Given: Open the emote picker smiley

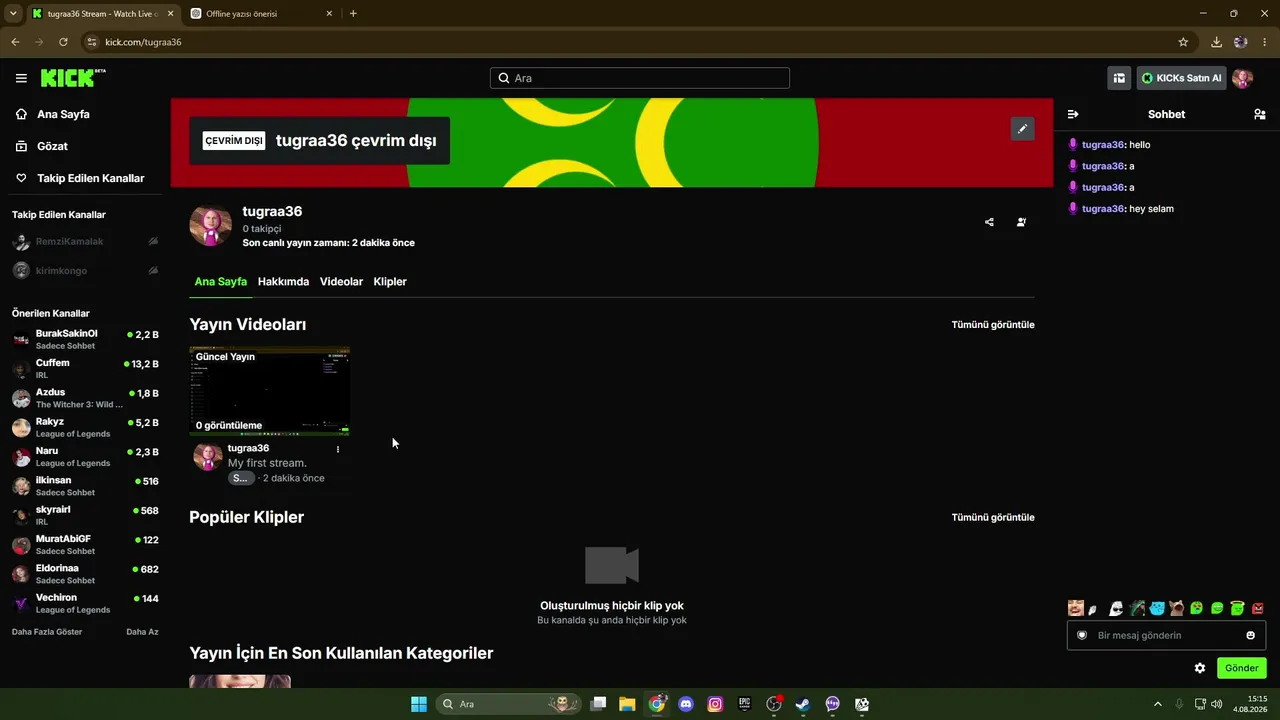Looking at the screenshot, I should click(x=1250, y=635).
